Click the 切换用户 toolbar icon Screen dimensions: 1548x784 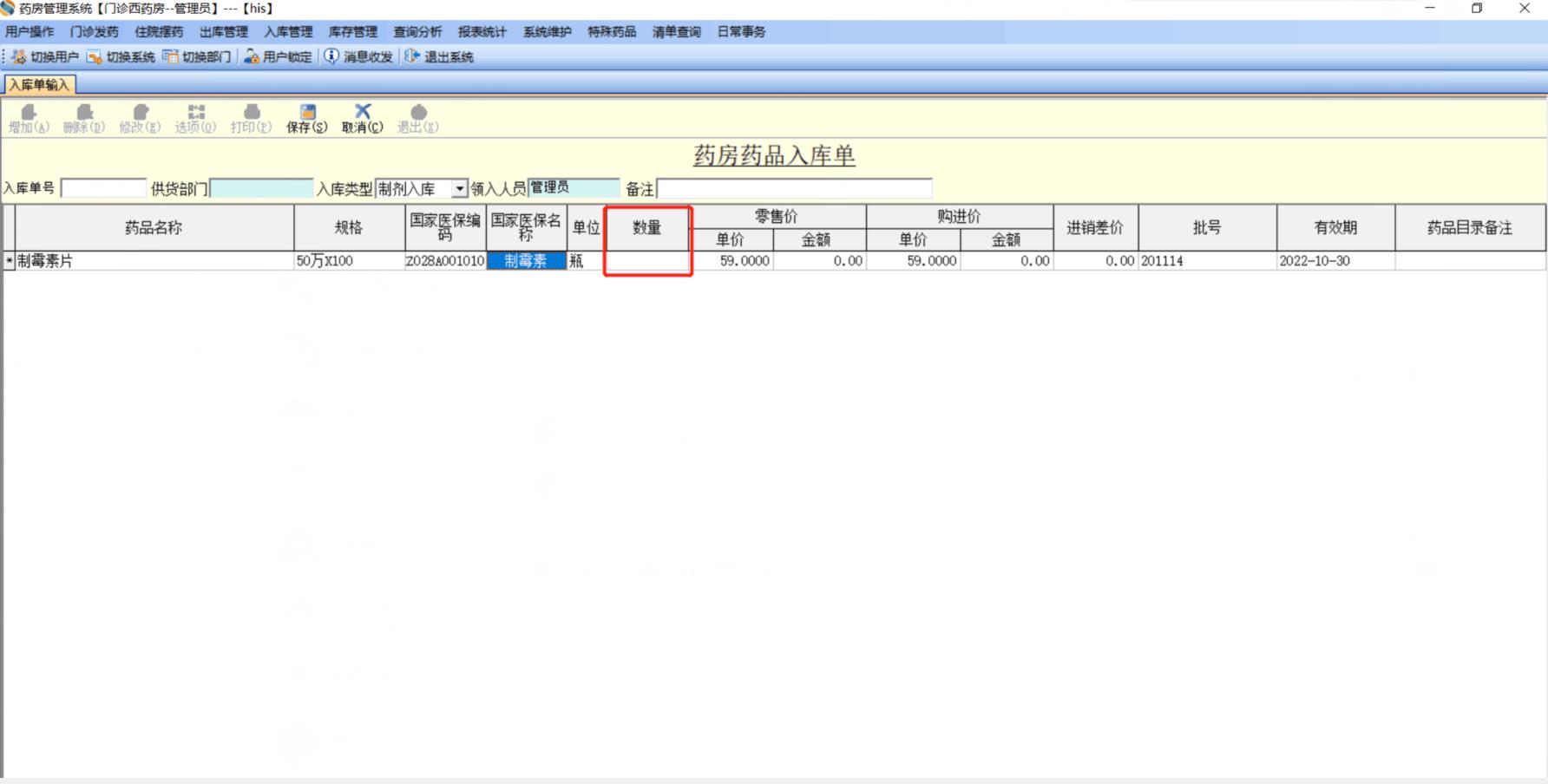pos(45,56)
